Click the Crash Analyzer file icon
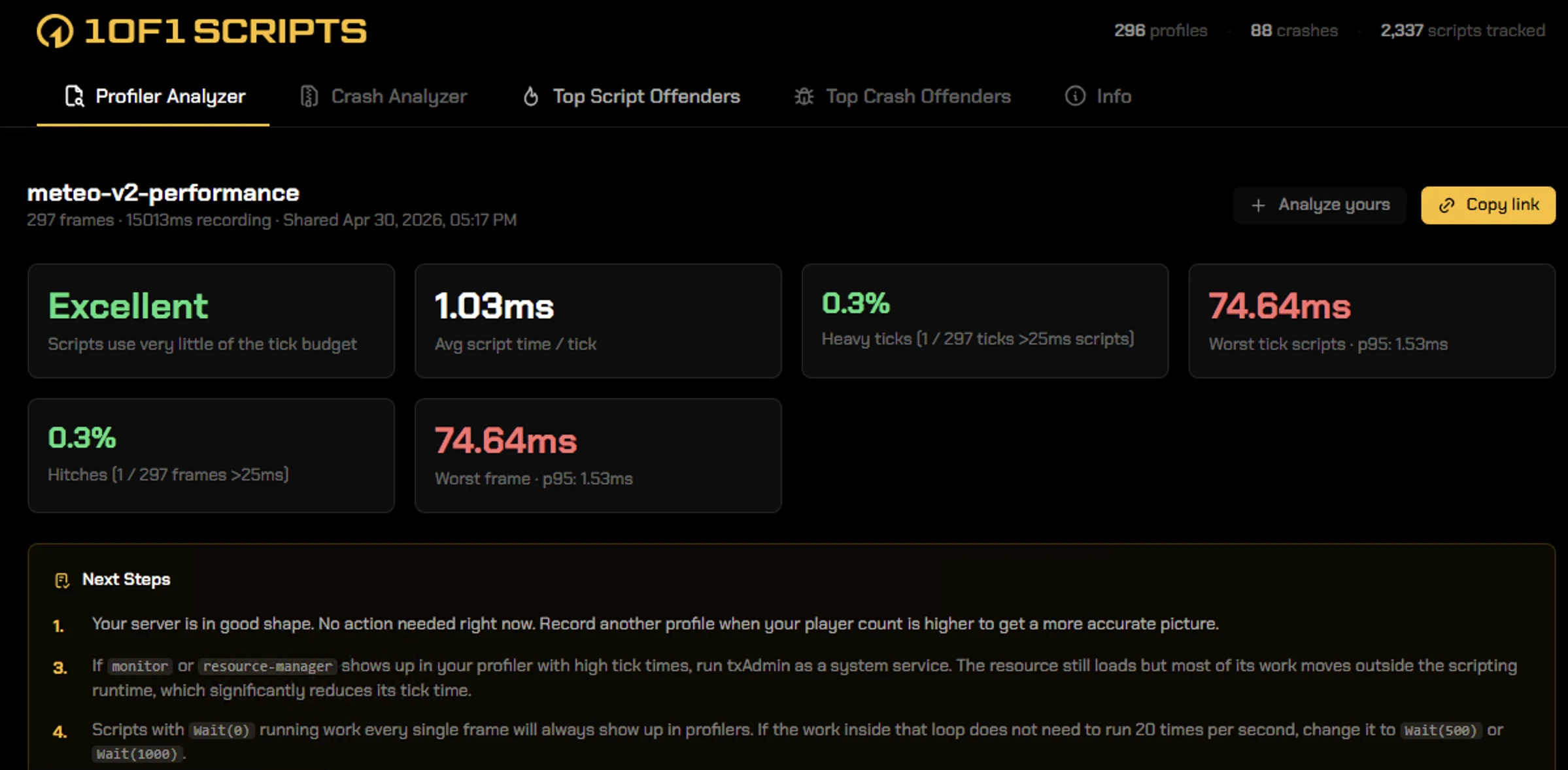The height and width of the screenshot is (770, 1568). tap(309, 96)
